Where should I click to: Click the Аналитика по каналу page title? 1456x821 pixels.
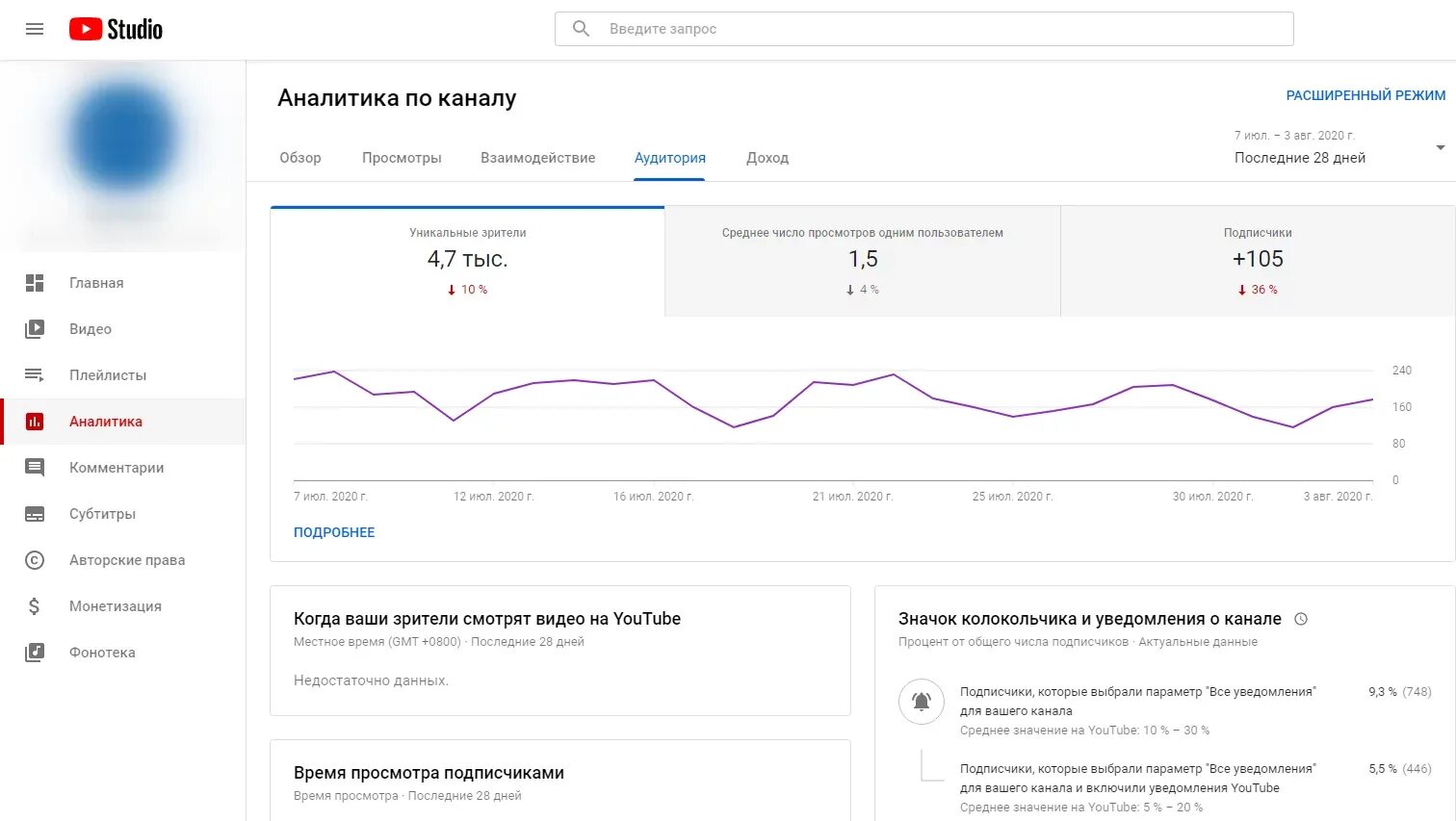pyautogui.click(x=397, y=98)
